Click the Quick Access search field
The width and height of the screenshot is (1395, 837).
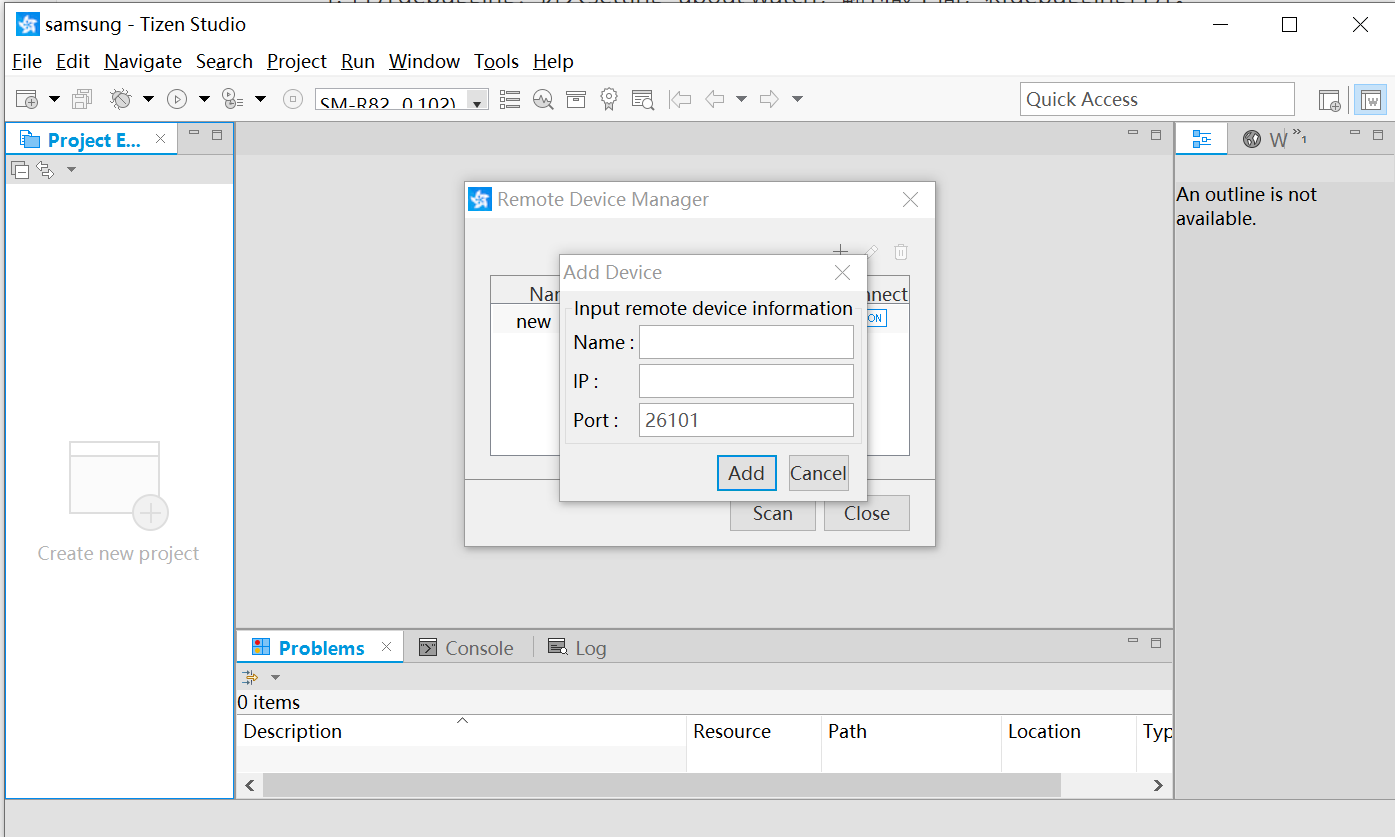tap(1157, 99)
